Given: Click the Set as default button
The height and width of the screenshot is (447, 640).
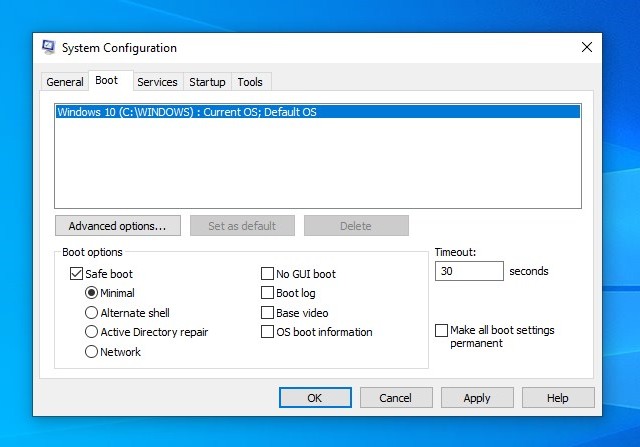Looking at the screenshot, I should click(x=242, y=226).
